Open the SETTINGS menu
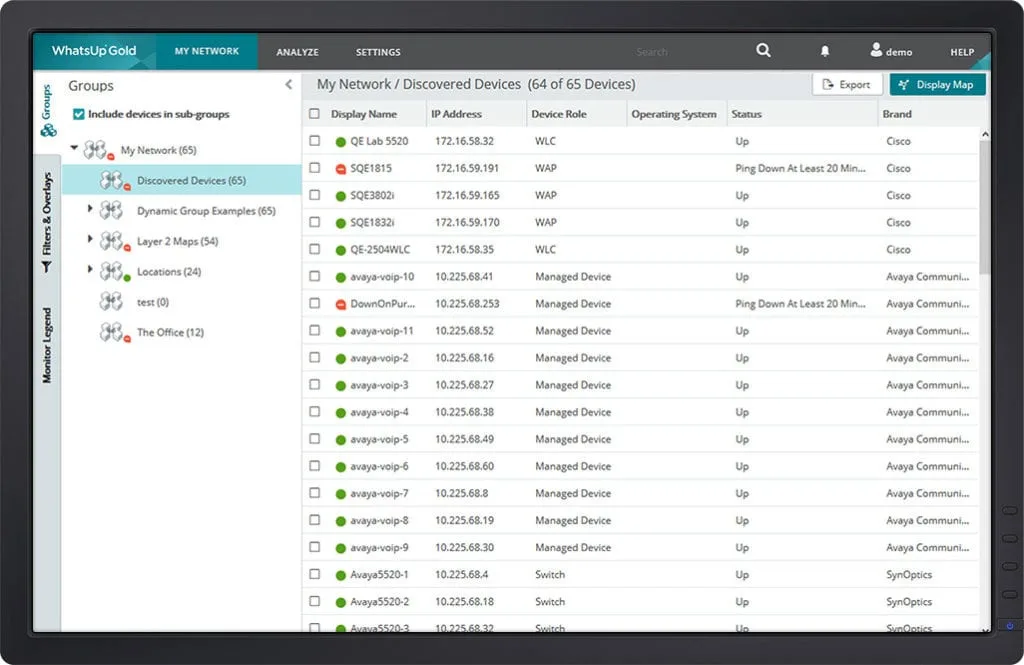 tap(378, 52)
